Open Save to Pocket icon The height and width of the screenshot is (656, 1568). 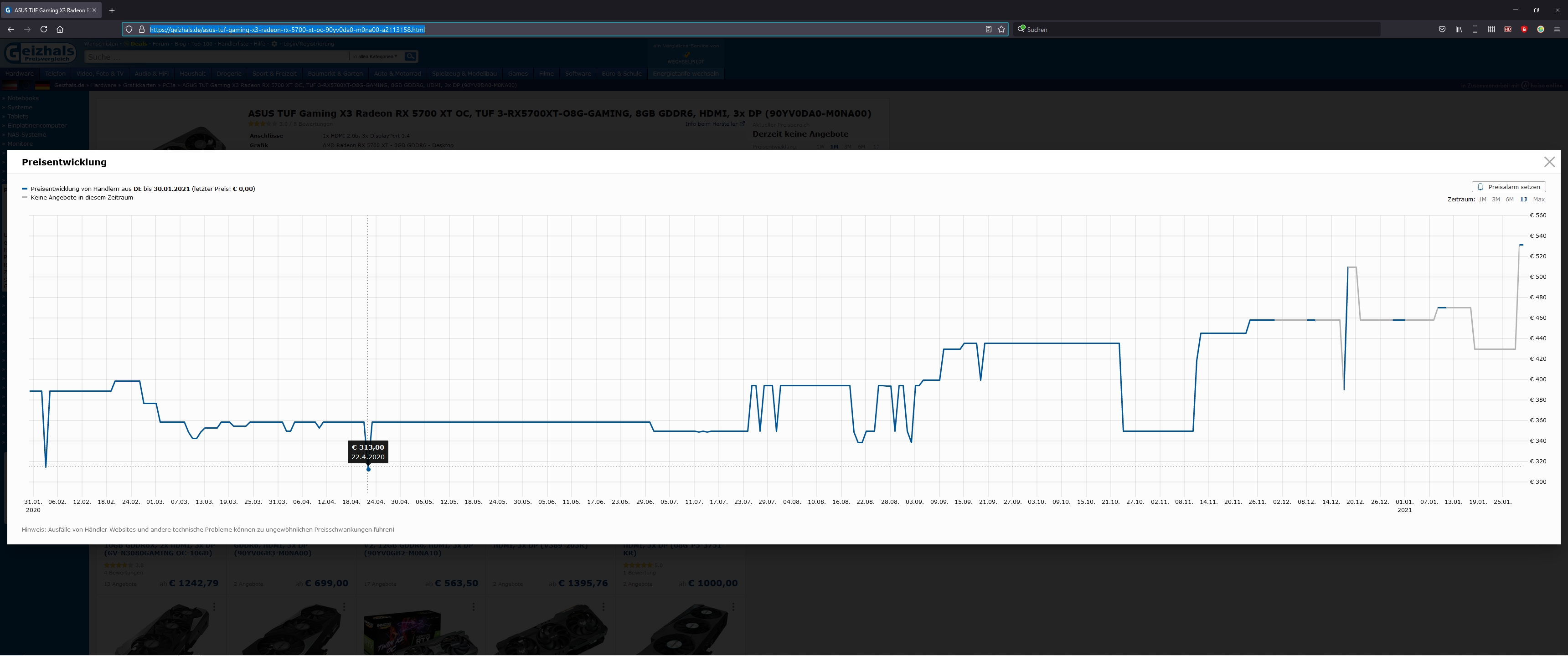point(1442,29)
